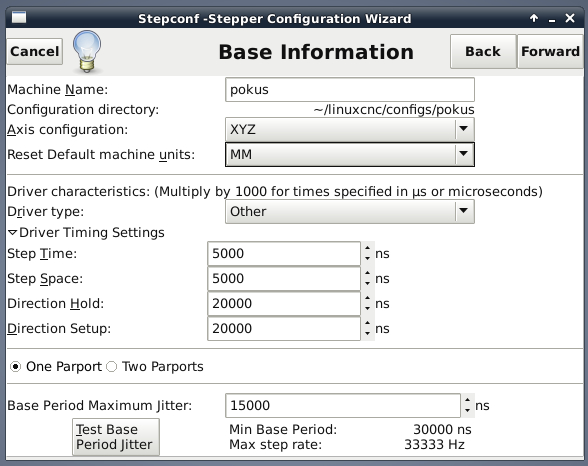The height and width of the screenshot is (466, 588).
Task: Click the Step Space value field
Action: coord(284,279)
